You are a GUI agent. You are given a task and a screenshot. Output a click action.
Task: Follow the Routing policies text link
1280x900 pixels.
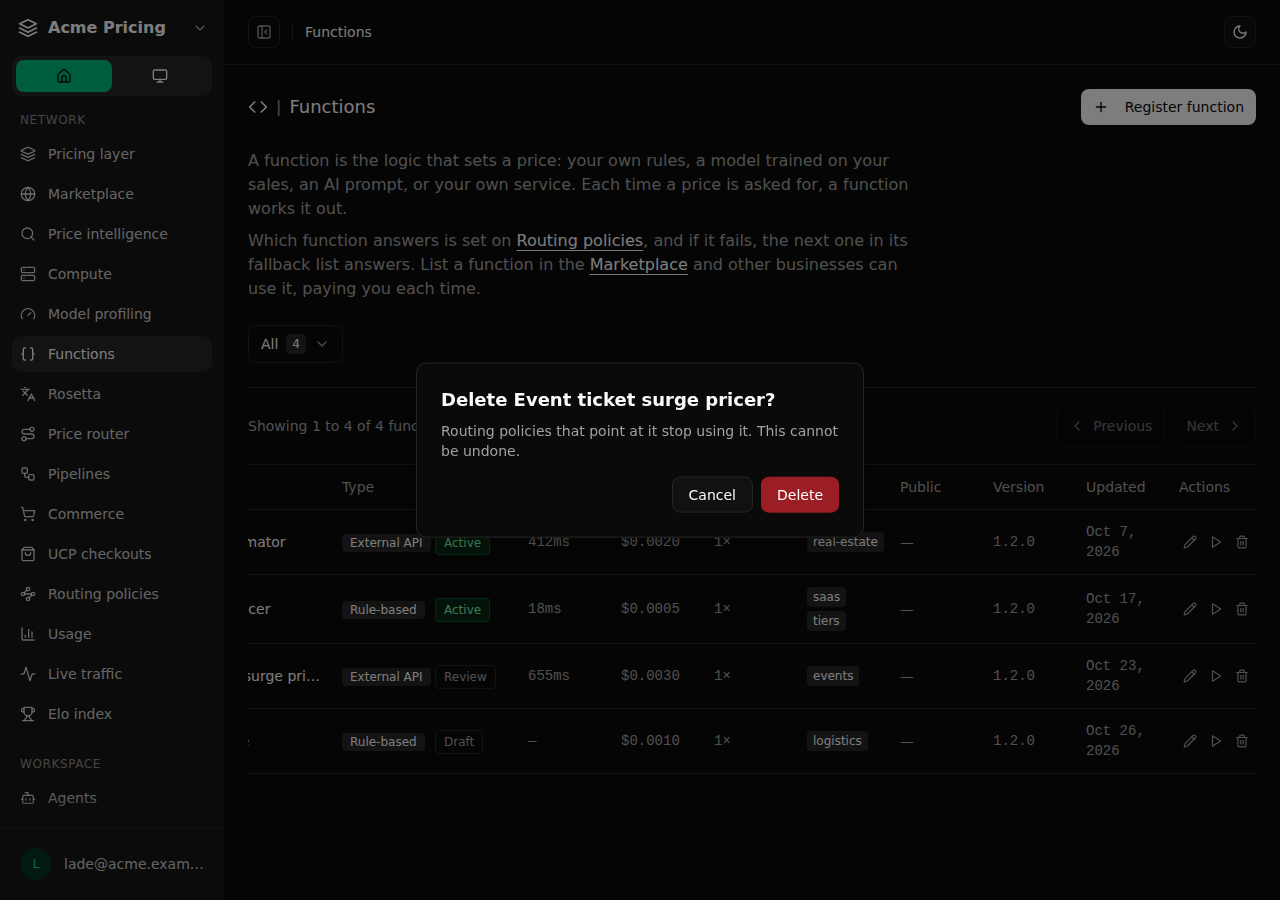pos(580,240)
